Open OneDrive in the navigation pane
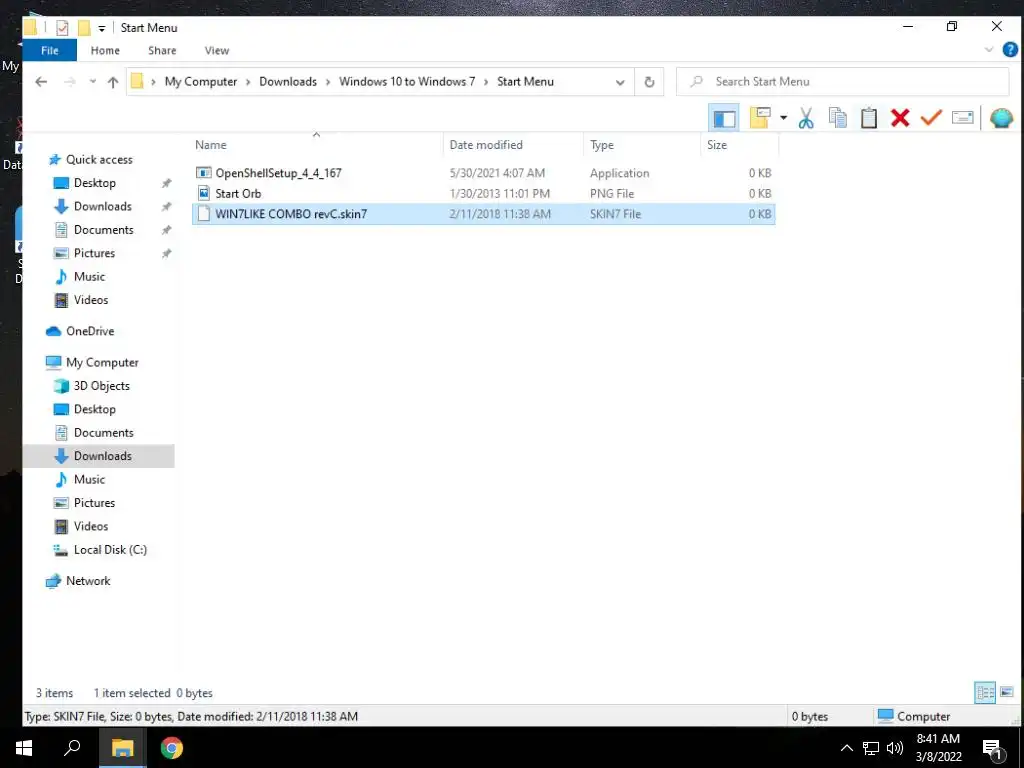 pyautogui.click(x=90, y=331)
